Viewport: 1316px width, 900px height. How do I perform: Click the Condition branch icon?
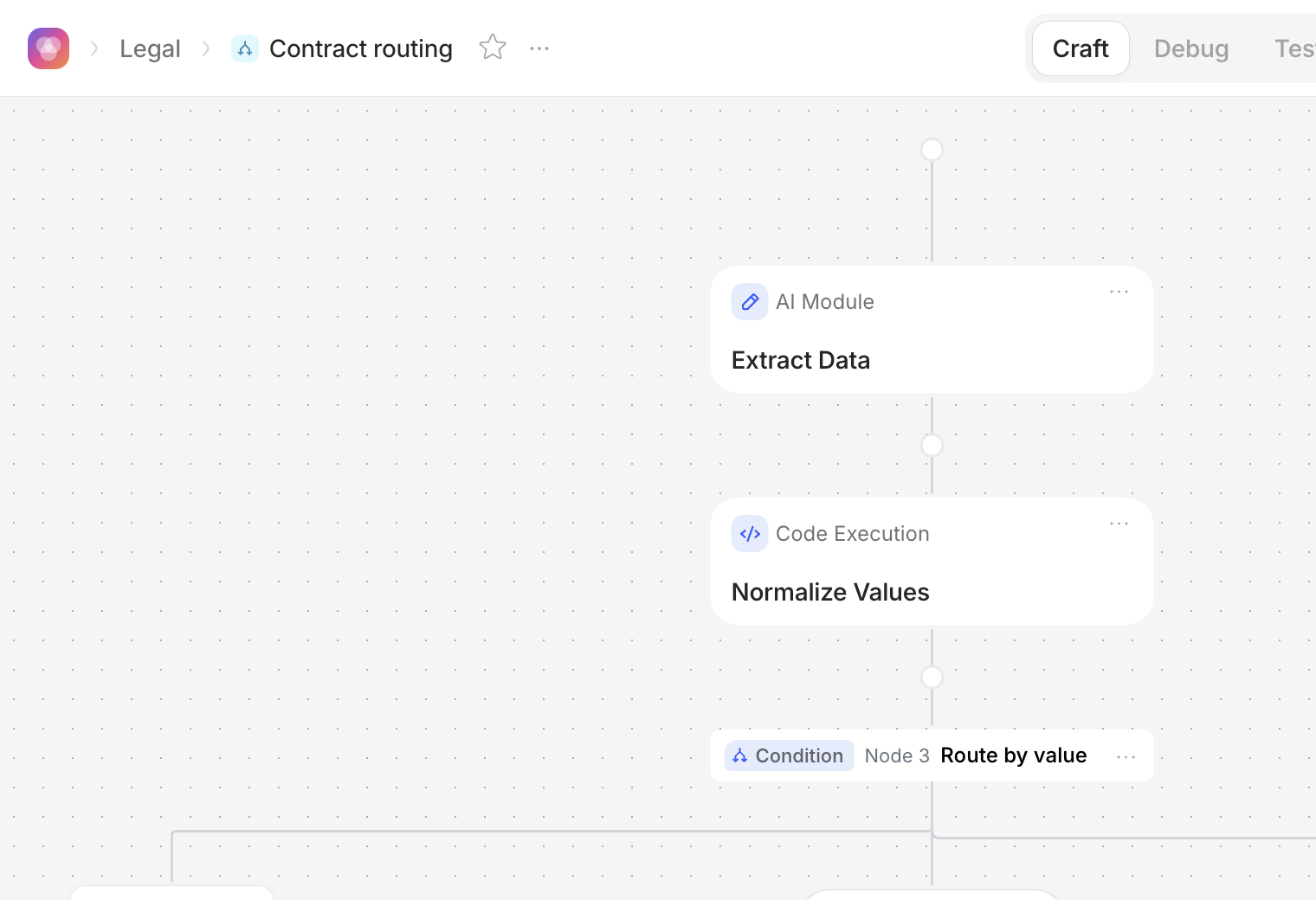tap(740, 755)
